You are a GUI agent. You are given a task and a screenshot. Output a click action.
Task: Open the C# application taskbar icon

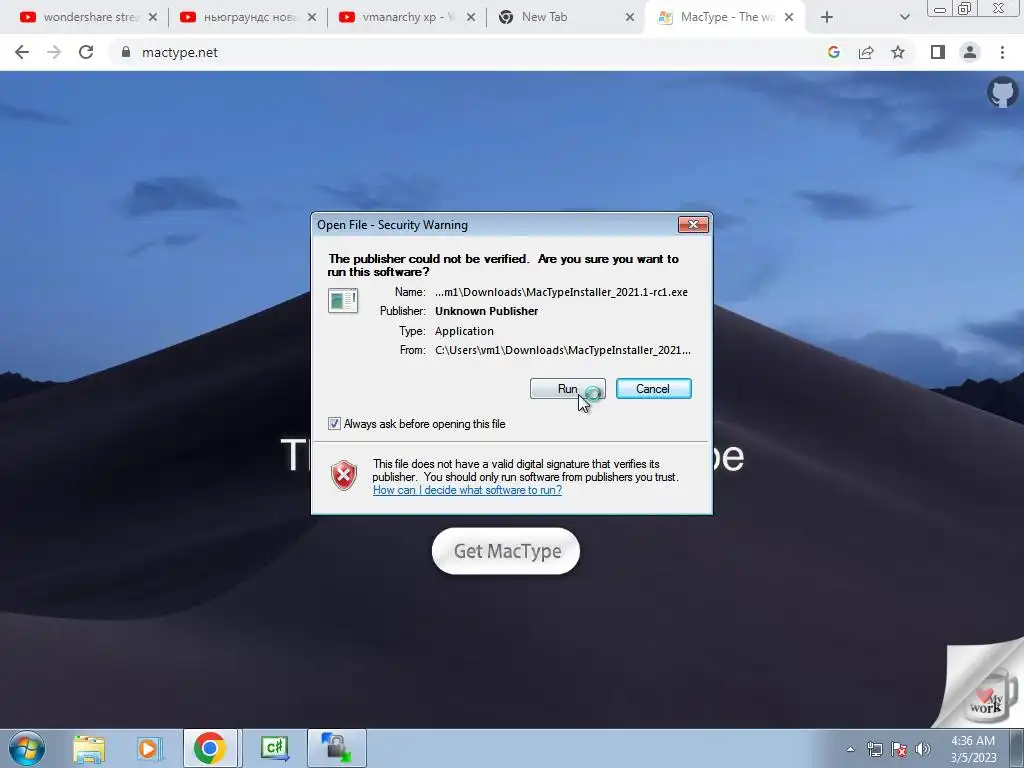coord(275,748)
